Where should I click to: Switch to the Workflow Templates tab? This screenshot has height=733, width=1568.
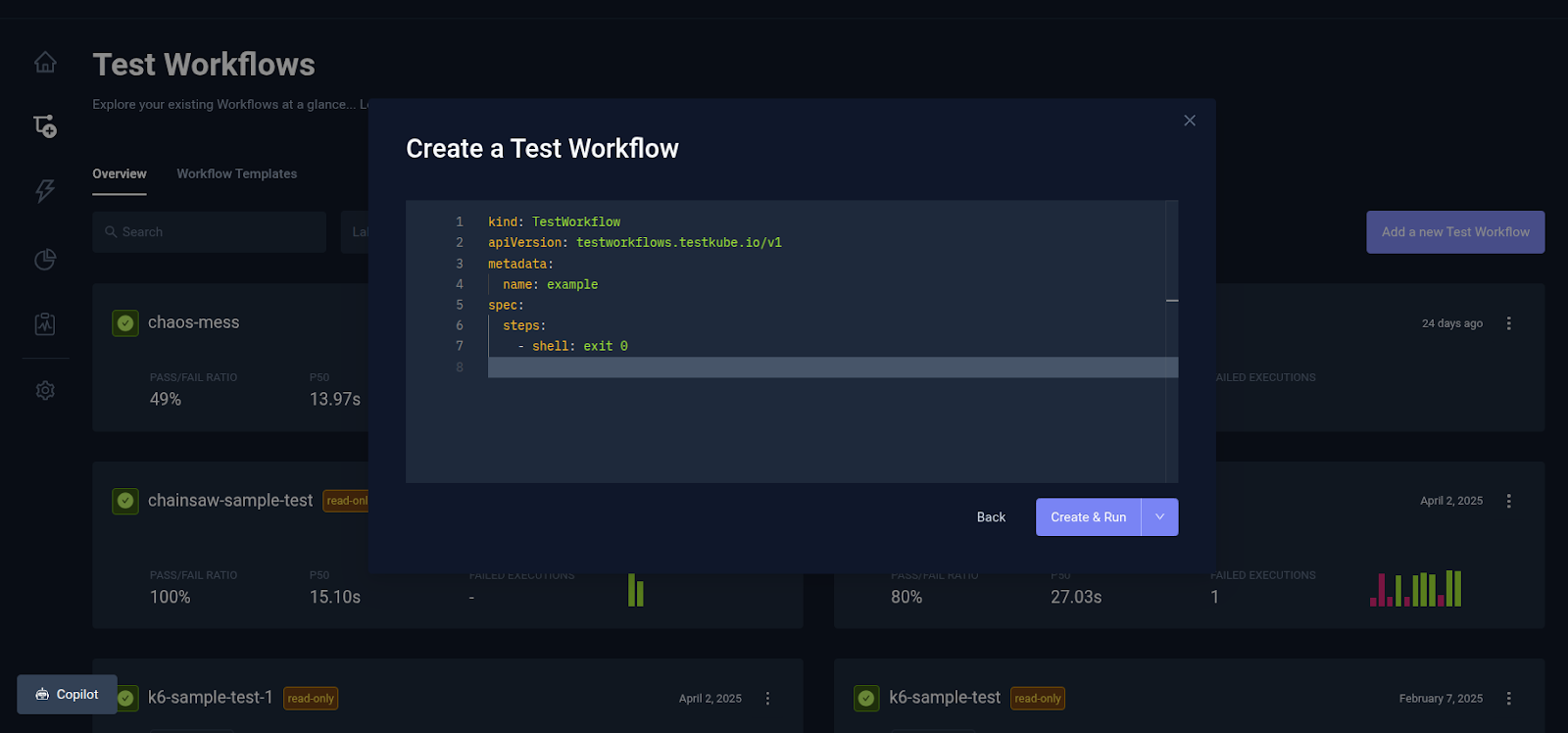coord(236,173)
